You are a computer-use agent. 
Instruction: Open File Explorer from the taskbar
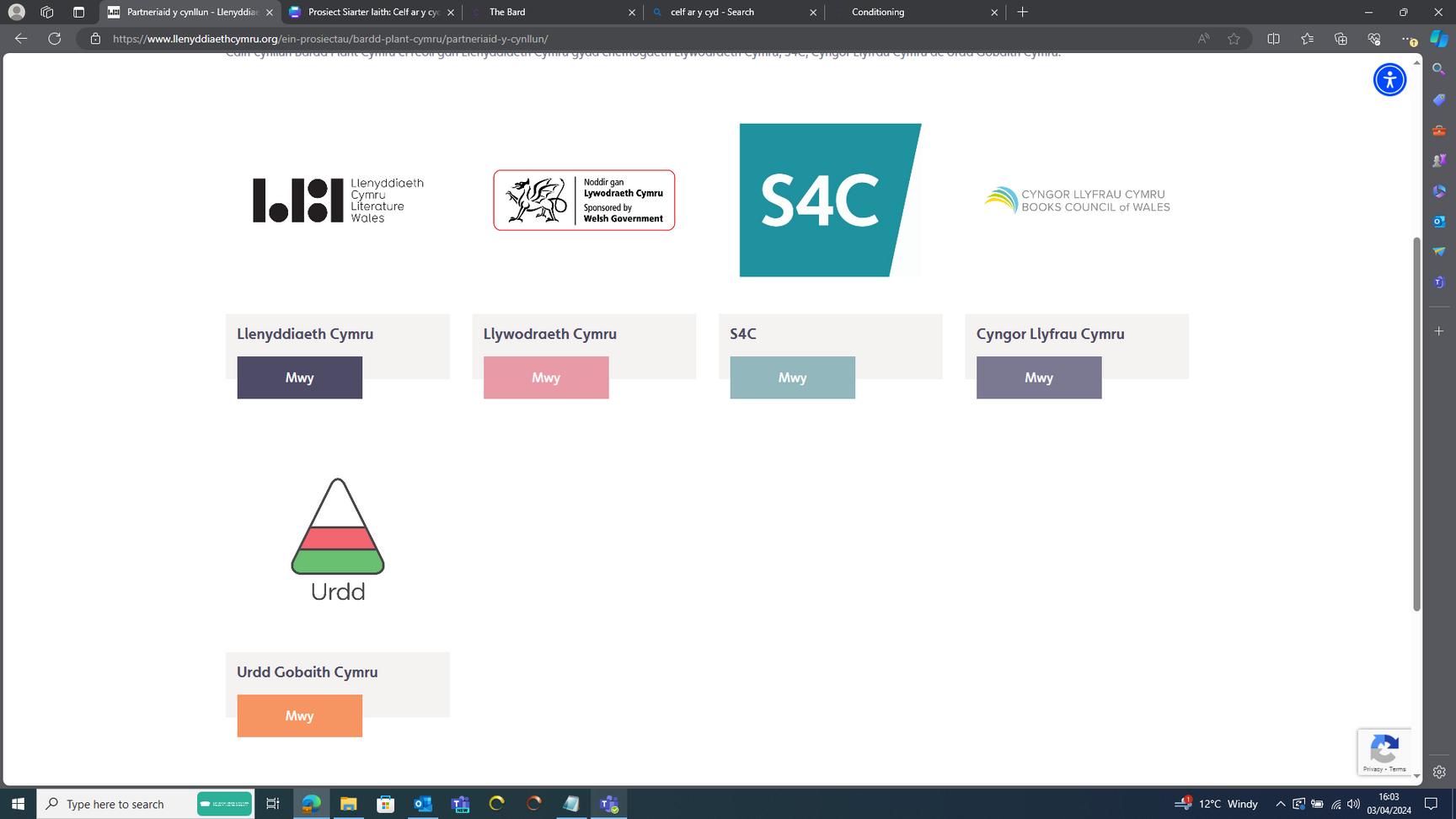(348, 804)
